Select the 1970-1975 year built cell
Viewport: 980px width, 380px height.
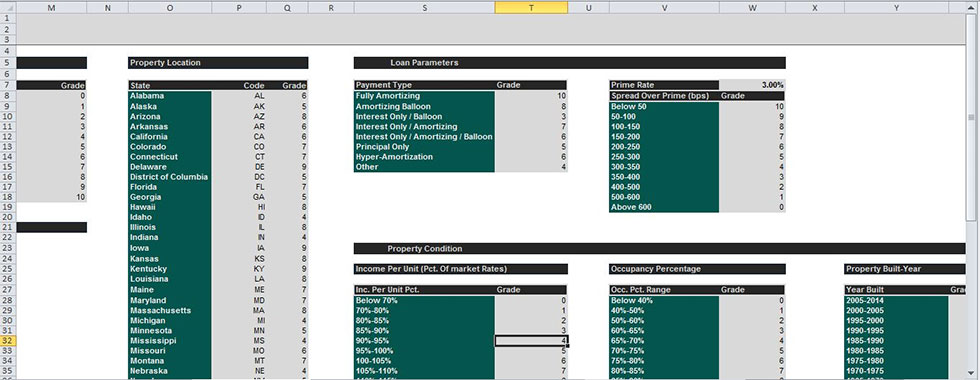click(896, 371)
